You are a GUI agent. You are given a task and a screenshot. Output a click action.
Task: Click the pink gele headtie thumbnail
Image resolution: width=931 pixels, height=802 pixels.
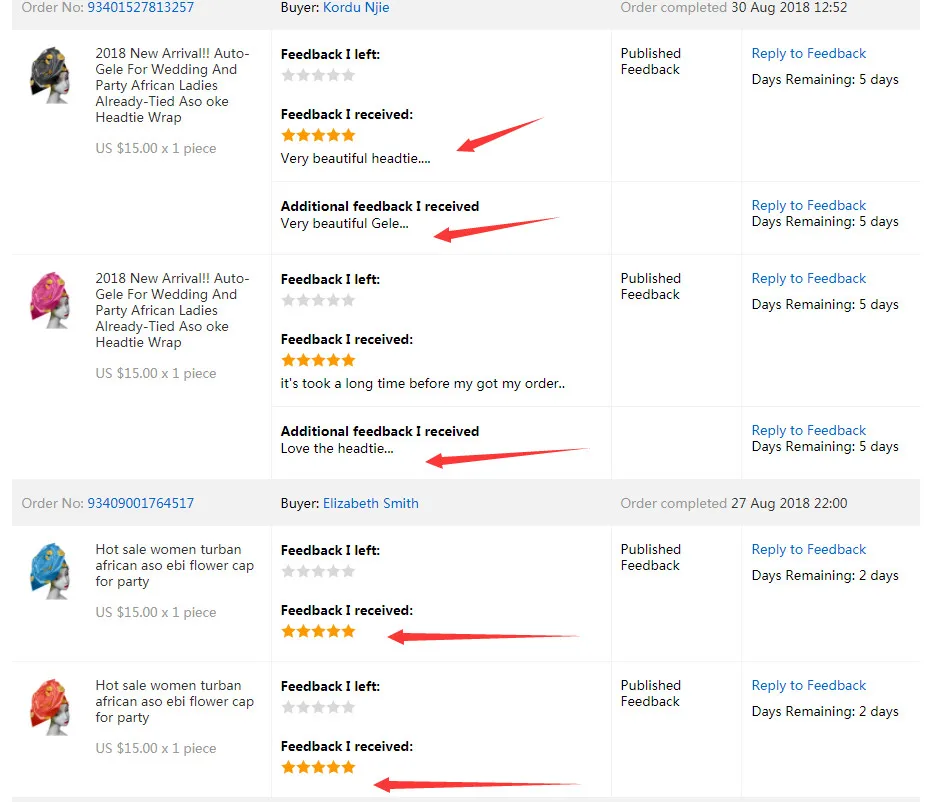point(50,300)
